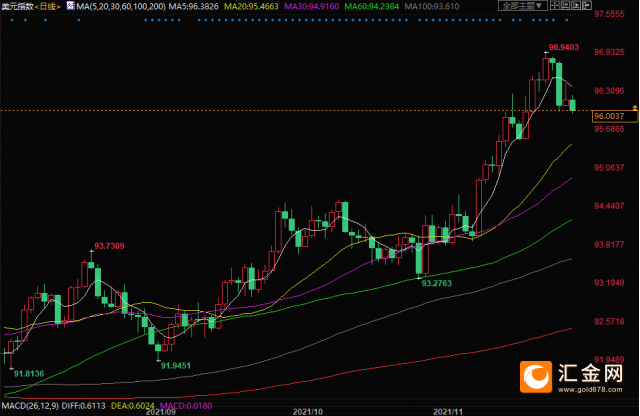Image resolution: width=640 pixels, height=416 pixels.
Task: Click the play-shaped chart tool icon
Action: click(576, 6)
